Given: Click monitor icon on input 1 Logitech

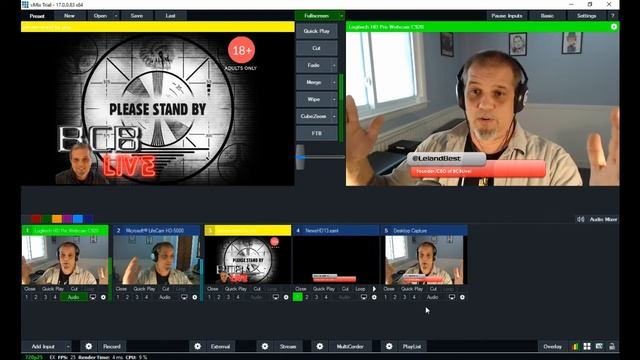Looking at the screenshot, I should tap(93, 297).
